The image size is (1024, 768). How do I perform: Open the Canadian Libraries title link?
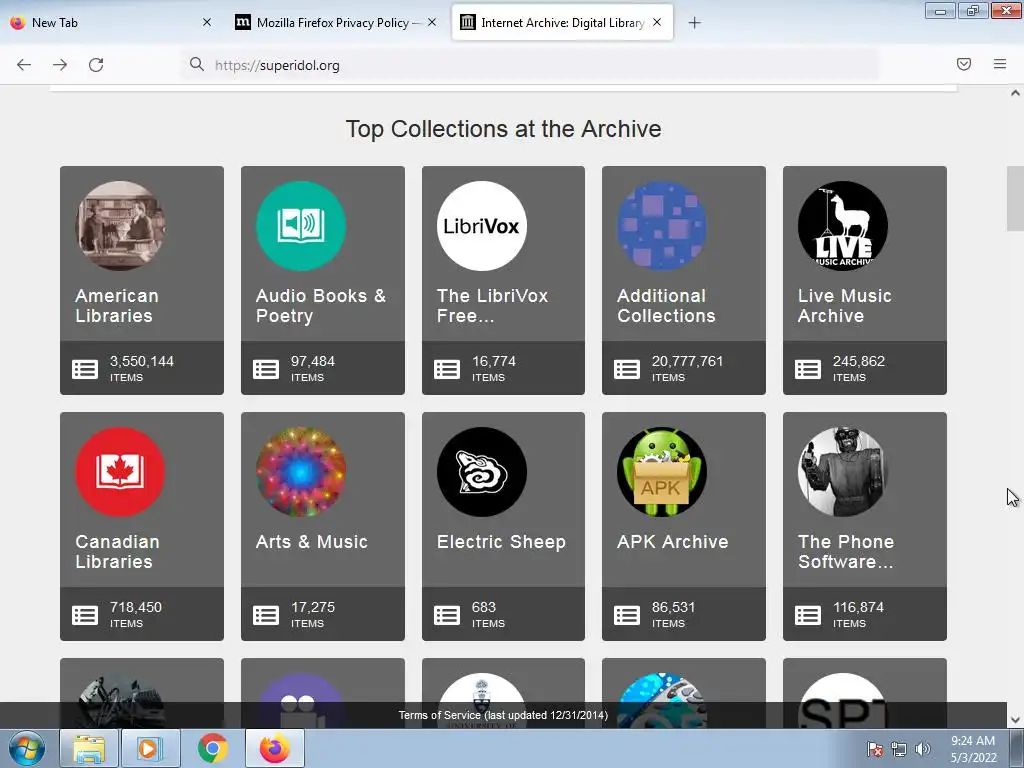[x=117, y=552]
